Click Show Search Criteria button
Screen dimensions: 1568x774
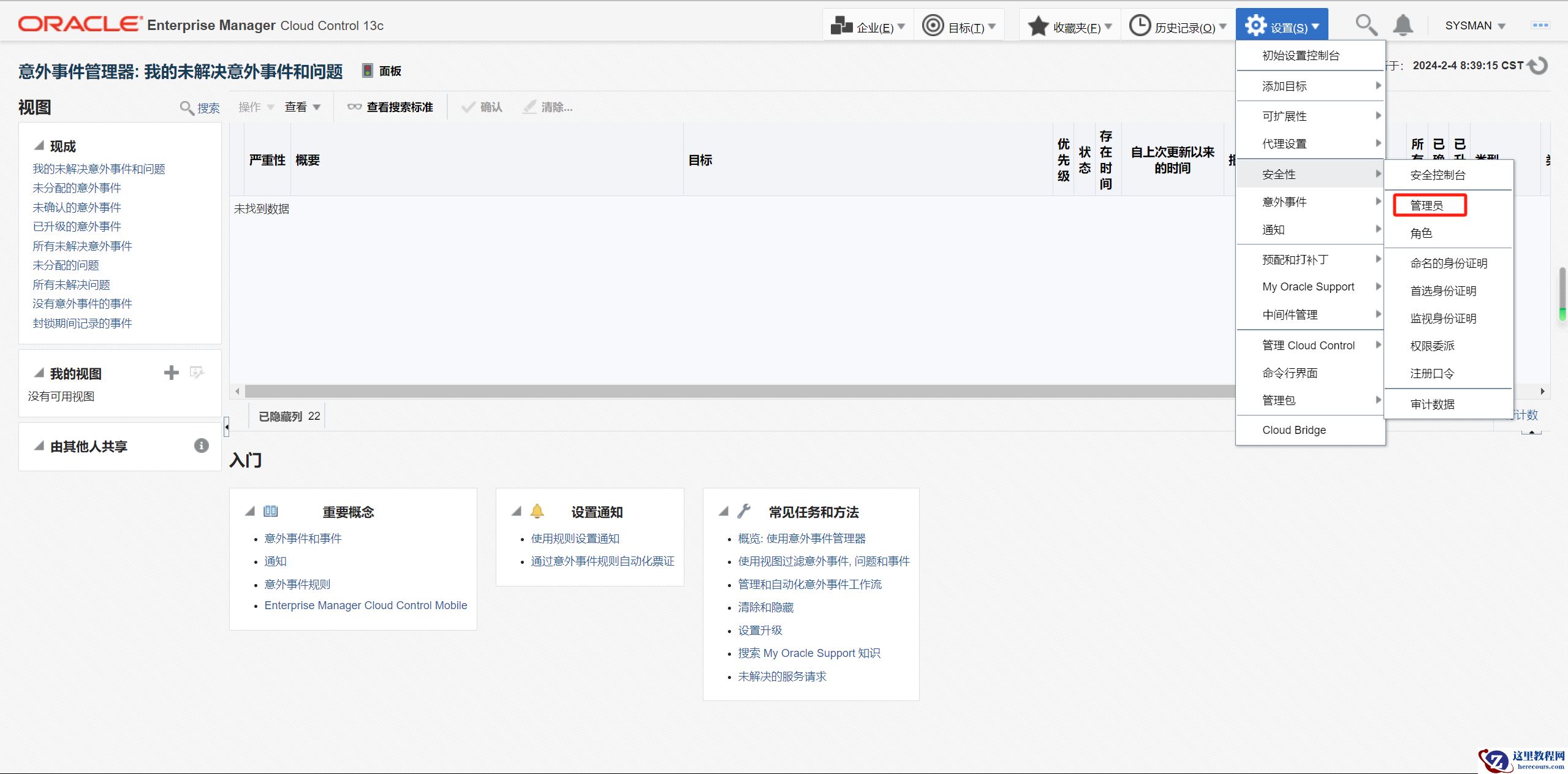coord(390,107)
